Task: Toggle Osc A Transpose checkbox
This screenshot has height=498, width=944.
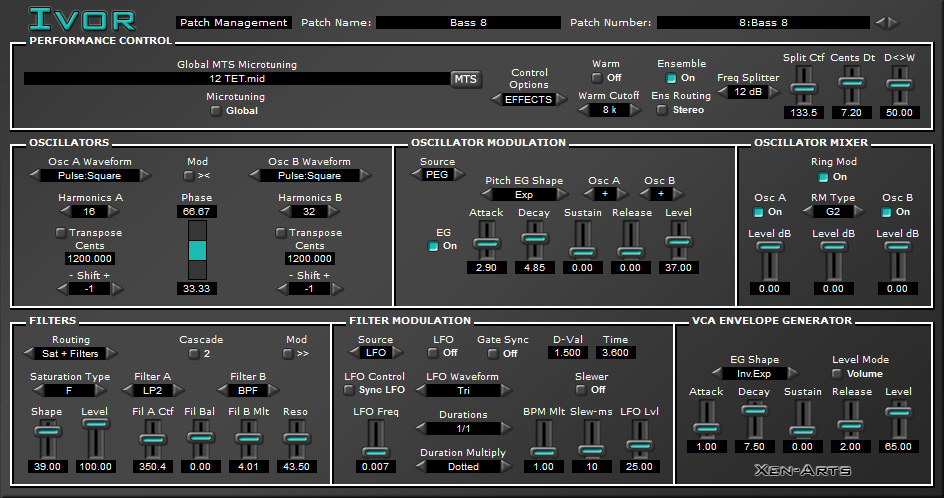Action: (60, 232)
